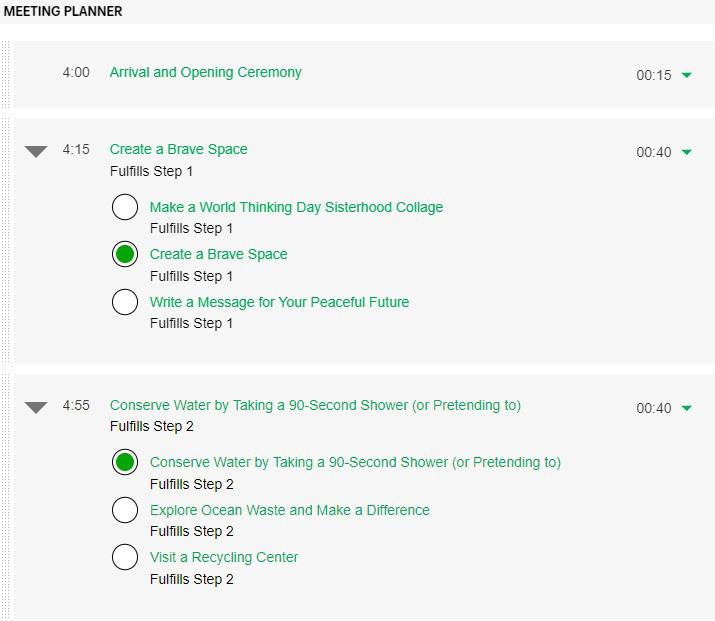The height and width of the screenshot is (621, 715).
Task: Open the duration dropdown for the 4:55 activity
Action: point(686,408)
